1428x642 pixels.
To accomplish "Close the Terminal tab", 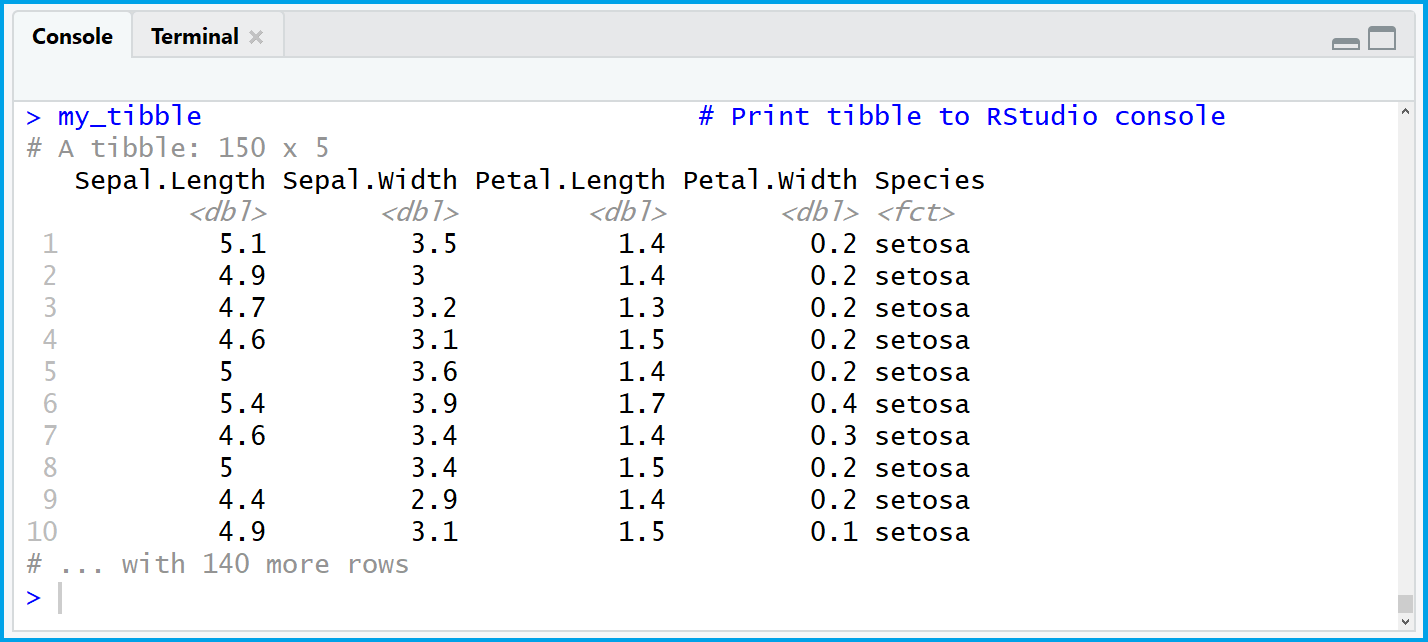I will click(256, 38).
